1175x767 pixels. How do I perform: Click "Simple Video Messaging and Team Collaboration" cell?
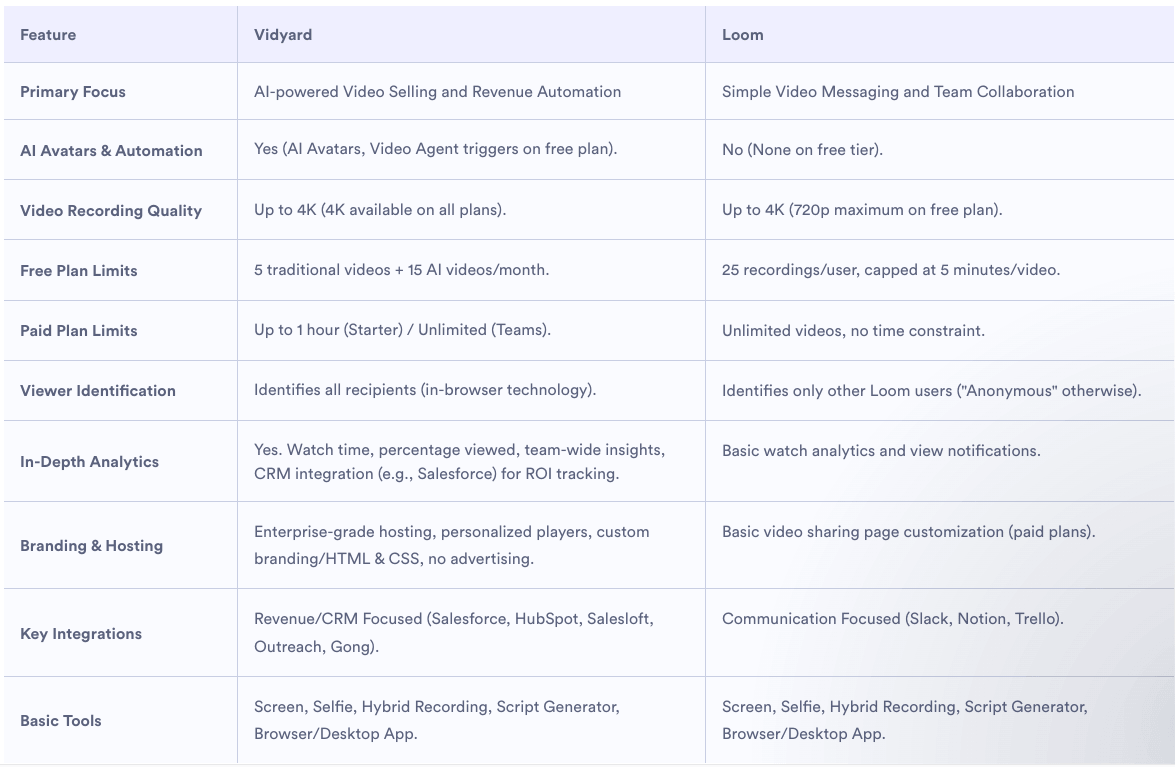tap(898, 92)
